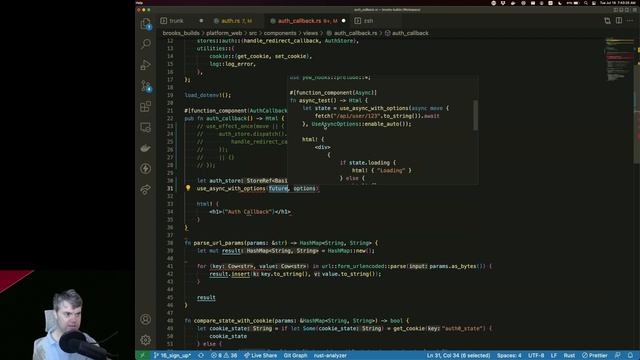Open the Accounts menu icon
This screenshot has height=360, width=640.
point(146,319)
